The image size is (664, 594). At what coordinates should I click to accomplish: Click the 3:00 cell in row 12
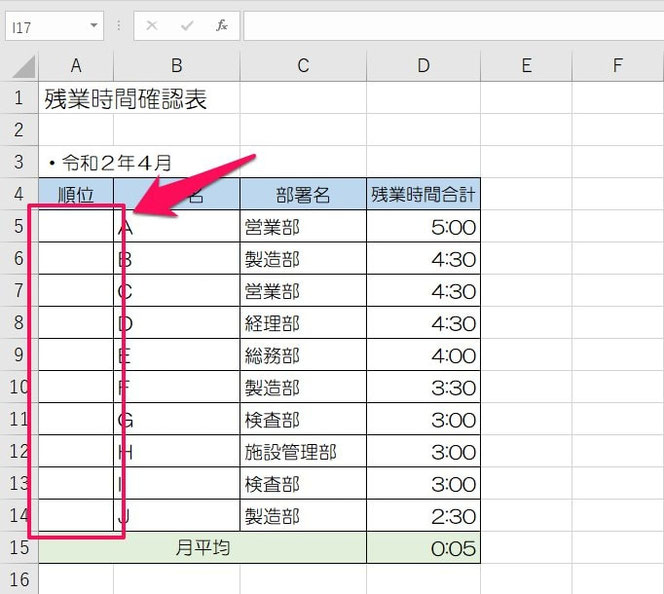(423, 451)
